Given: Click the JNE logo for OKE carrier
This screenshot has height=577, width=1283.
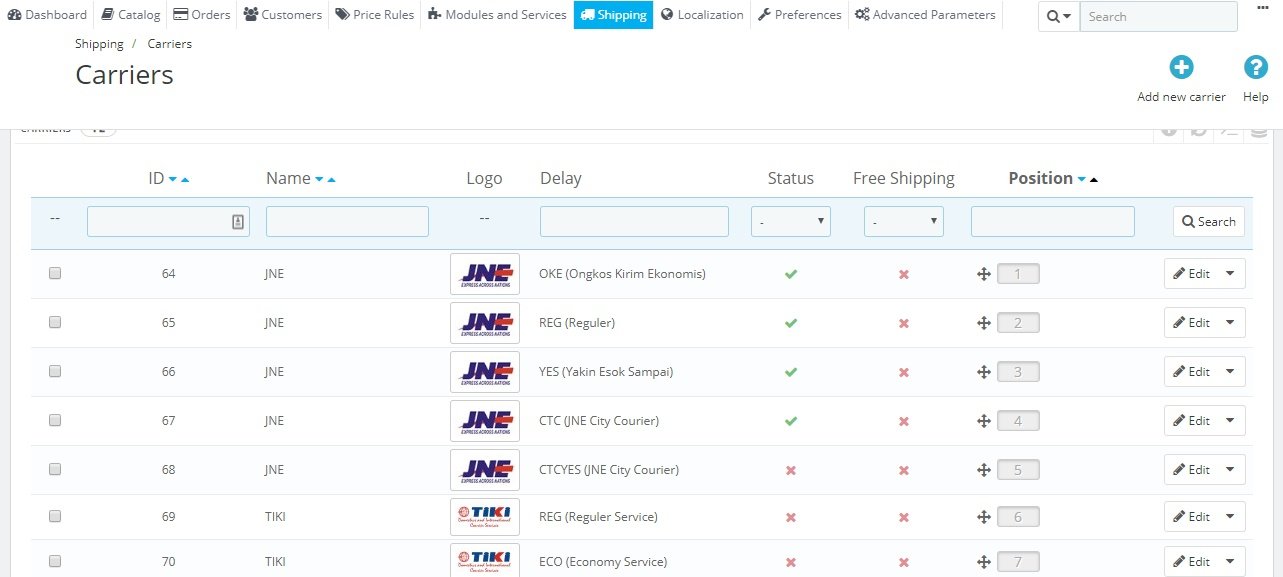Looking at the screenshot, I should click(485, 274).
